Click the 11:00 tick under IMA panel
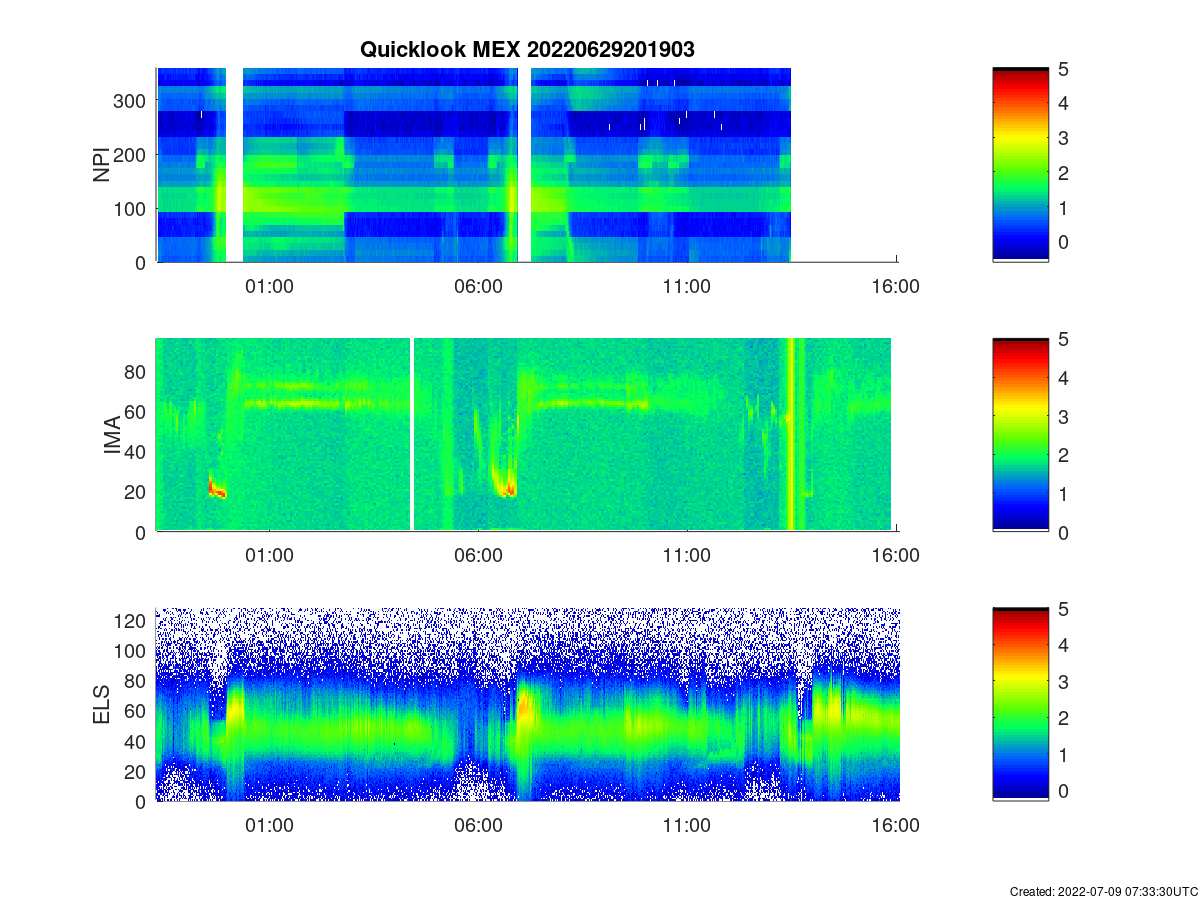 (687, 556)
